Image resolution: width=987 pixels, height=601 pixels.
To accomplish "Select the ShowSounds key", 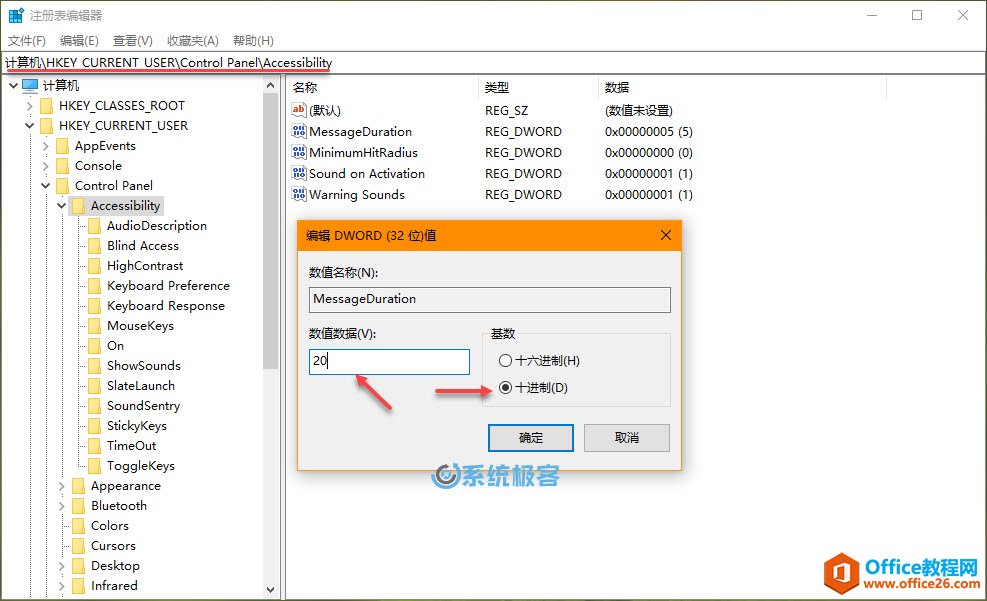I will click(x=144, y=366).
